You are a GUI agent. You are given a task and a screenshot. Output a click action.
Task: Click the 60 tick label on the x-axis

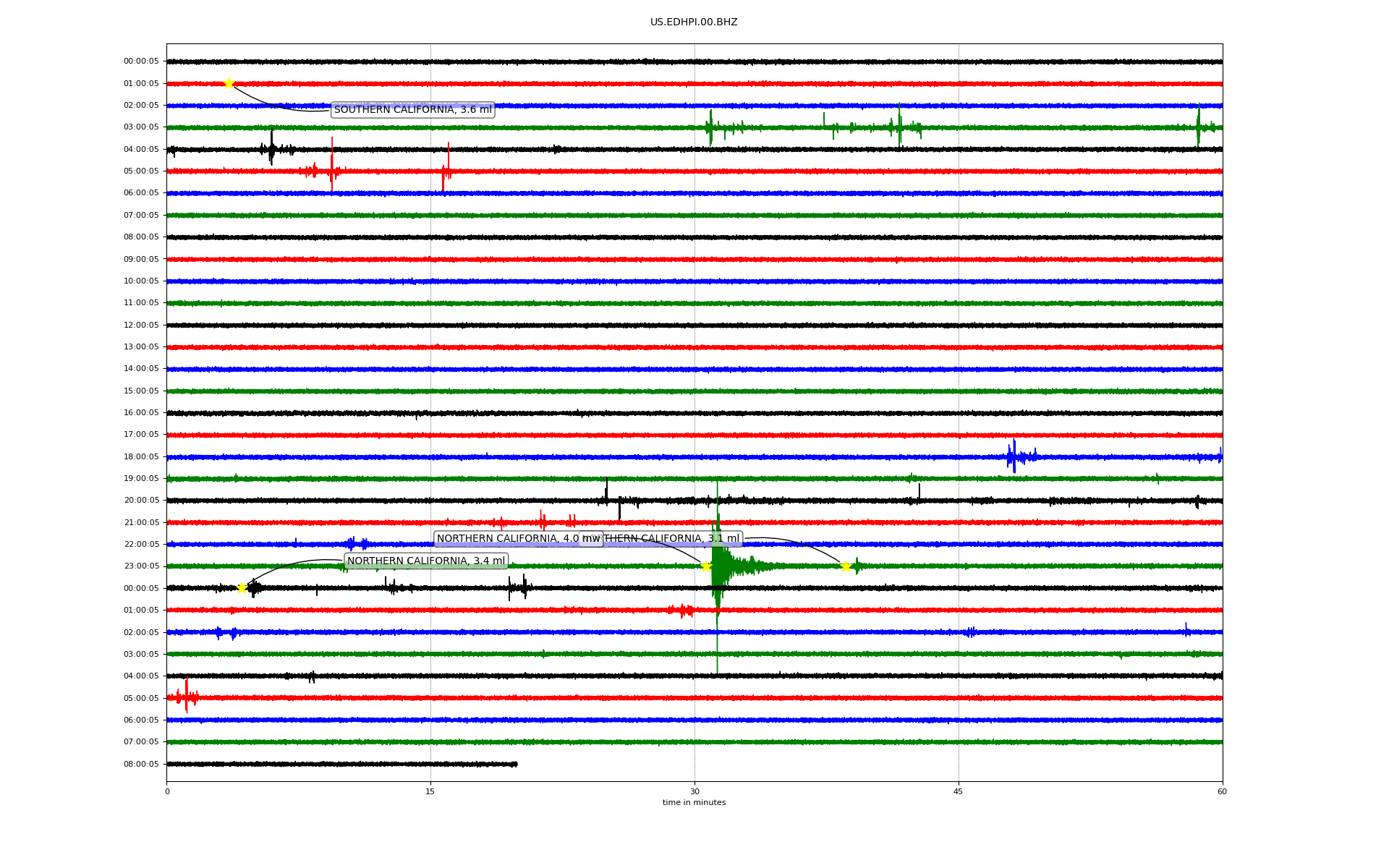point(1222,791)
